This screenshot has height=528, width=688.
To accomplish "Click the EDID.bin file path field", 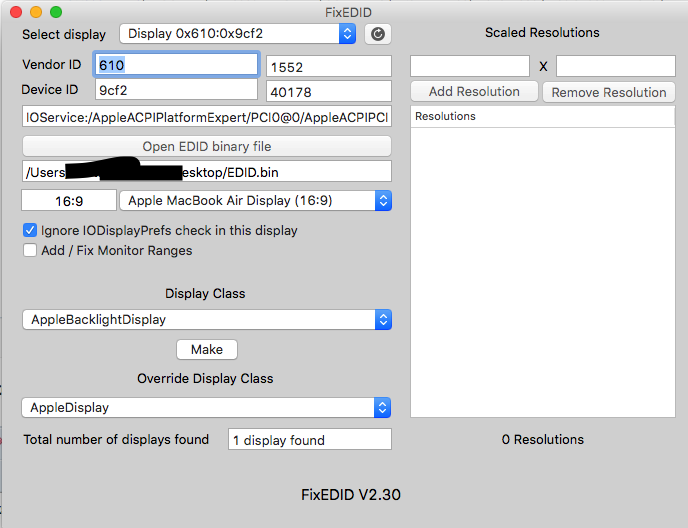I will coord(206,172).
